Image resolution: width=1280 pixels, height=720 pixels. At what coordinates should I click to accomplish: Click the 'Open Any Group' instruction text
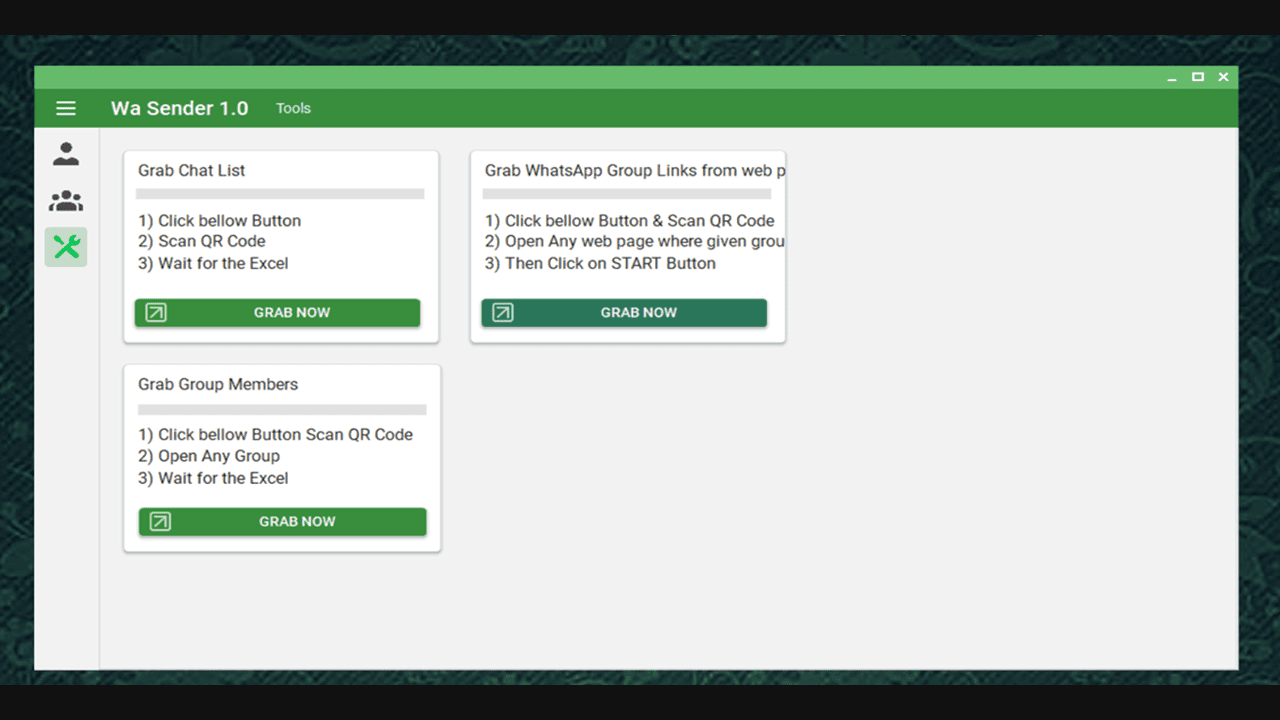[219, 456]
